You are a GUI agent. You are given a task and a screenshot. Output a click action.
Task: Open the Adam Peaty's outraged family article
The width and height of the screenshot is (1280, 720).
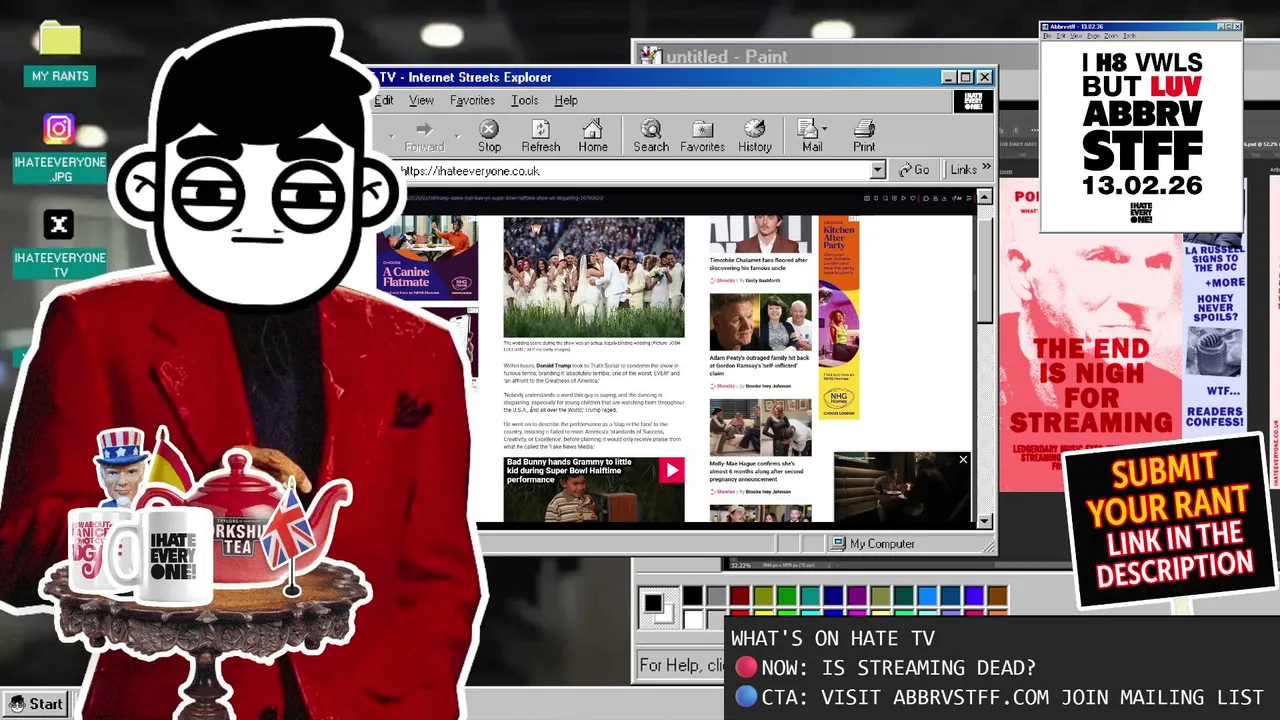click(759, 365)
